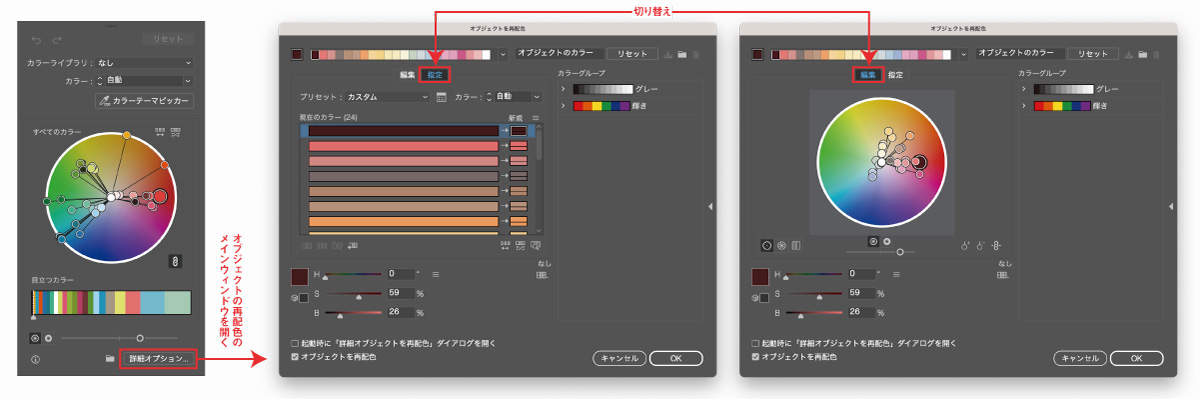The height and width of the screenshot is (399, 1200).
Task: Open the プリセット dropdown showing カスタム
Action: 388,97
